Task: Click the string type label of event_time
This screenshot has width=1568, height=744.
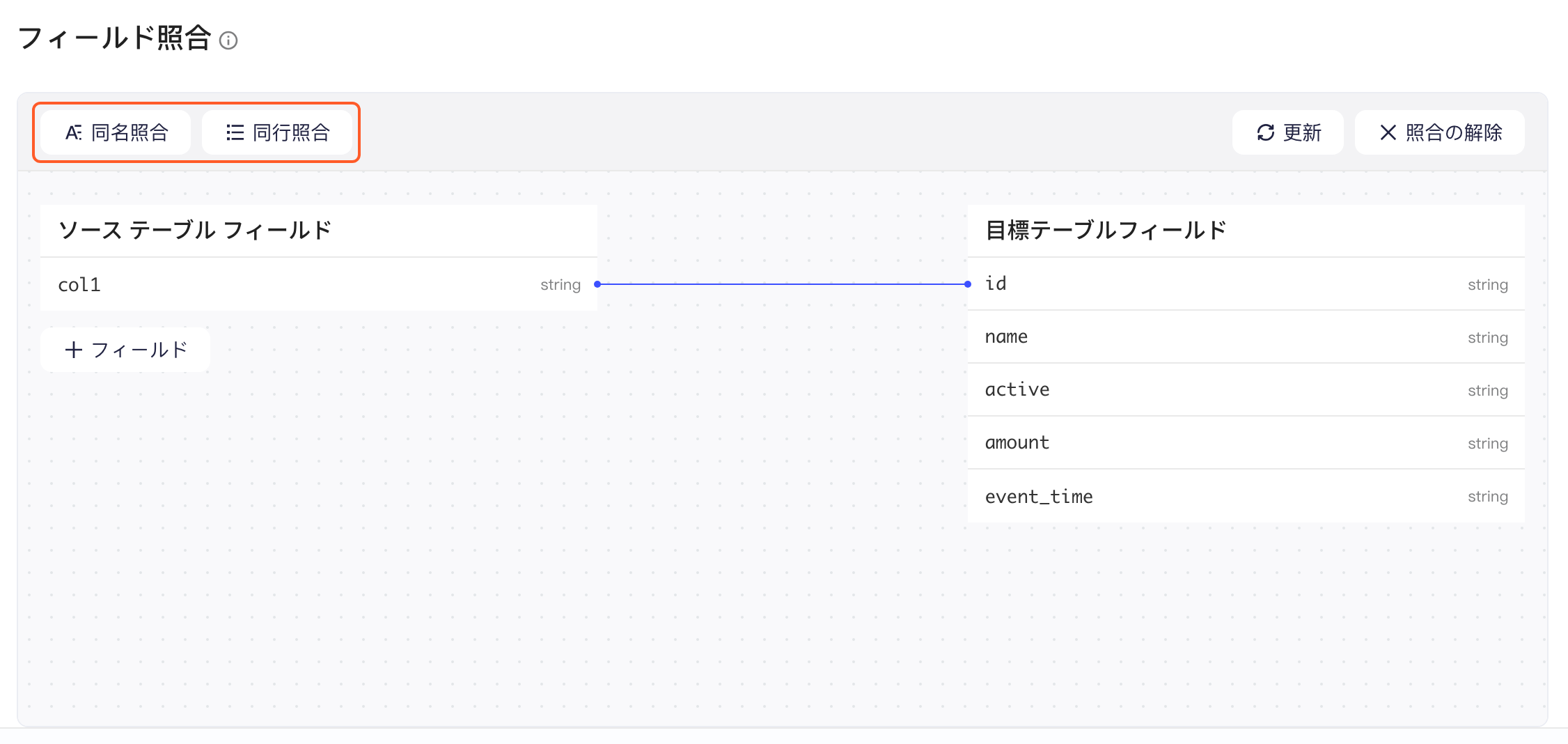Action: [x=1488, y=497]
